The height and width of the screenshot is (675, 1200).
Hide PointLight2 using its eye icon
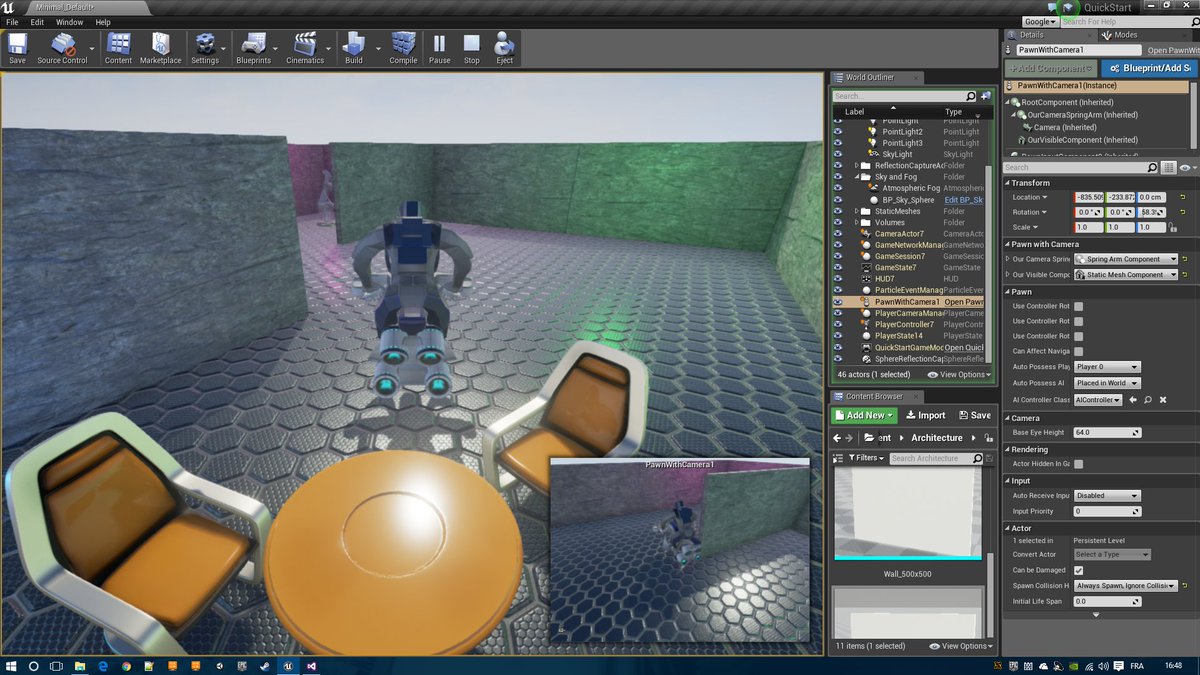[838, 132]
